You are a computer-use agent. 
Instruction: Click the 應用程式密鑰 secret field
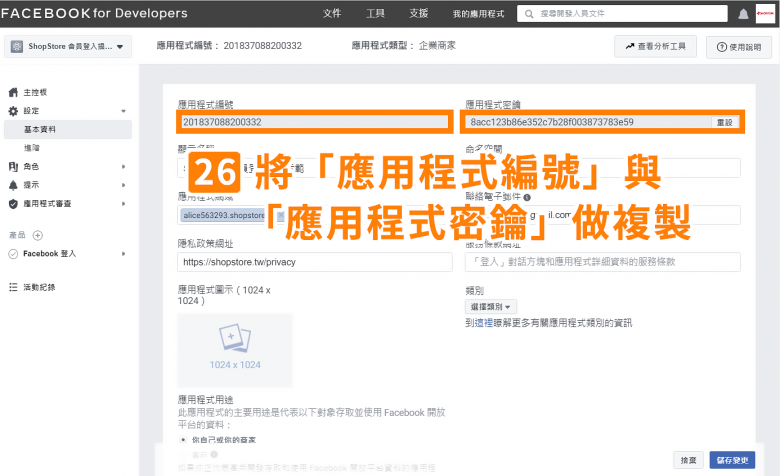point(589,122)
